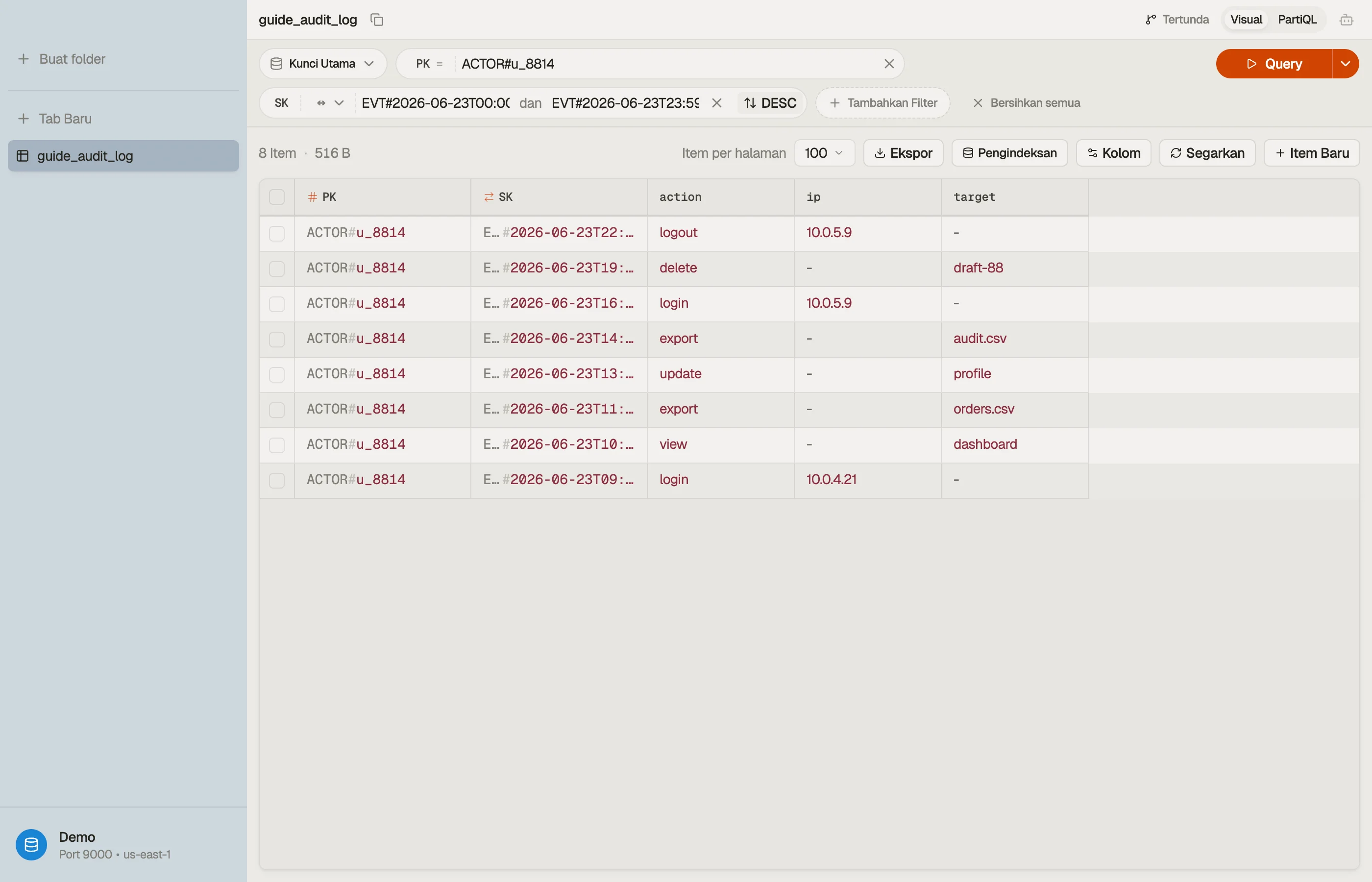The height and width of the screenshot is (882, 1372).
Task: Click the target column header
Action: (1014, 197)
